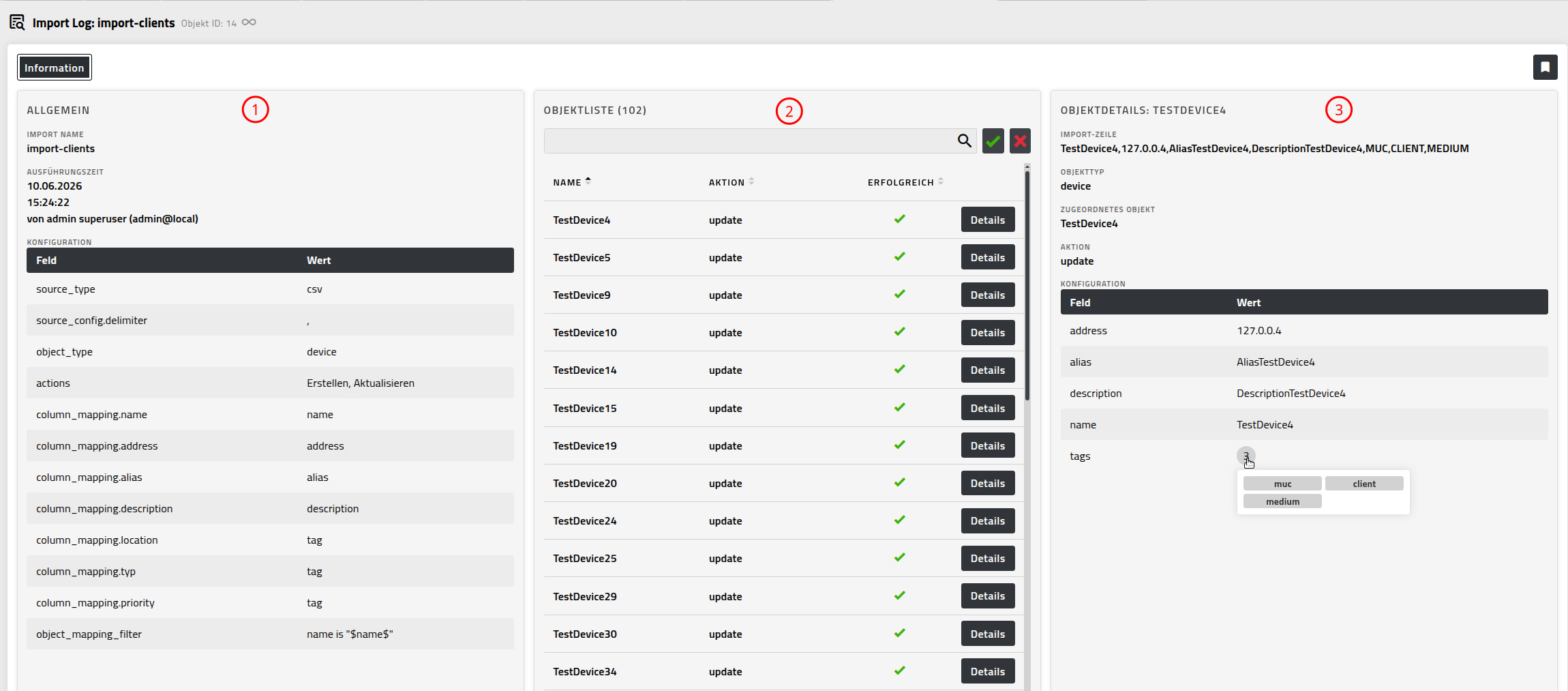Click the muc tag chip
The image size is (1568, 691).
click(1282, 484)
